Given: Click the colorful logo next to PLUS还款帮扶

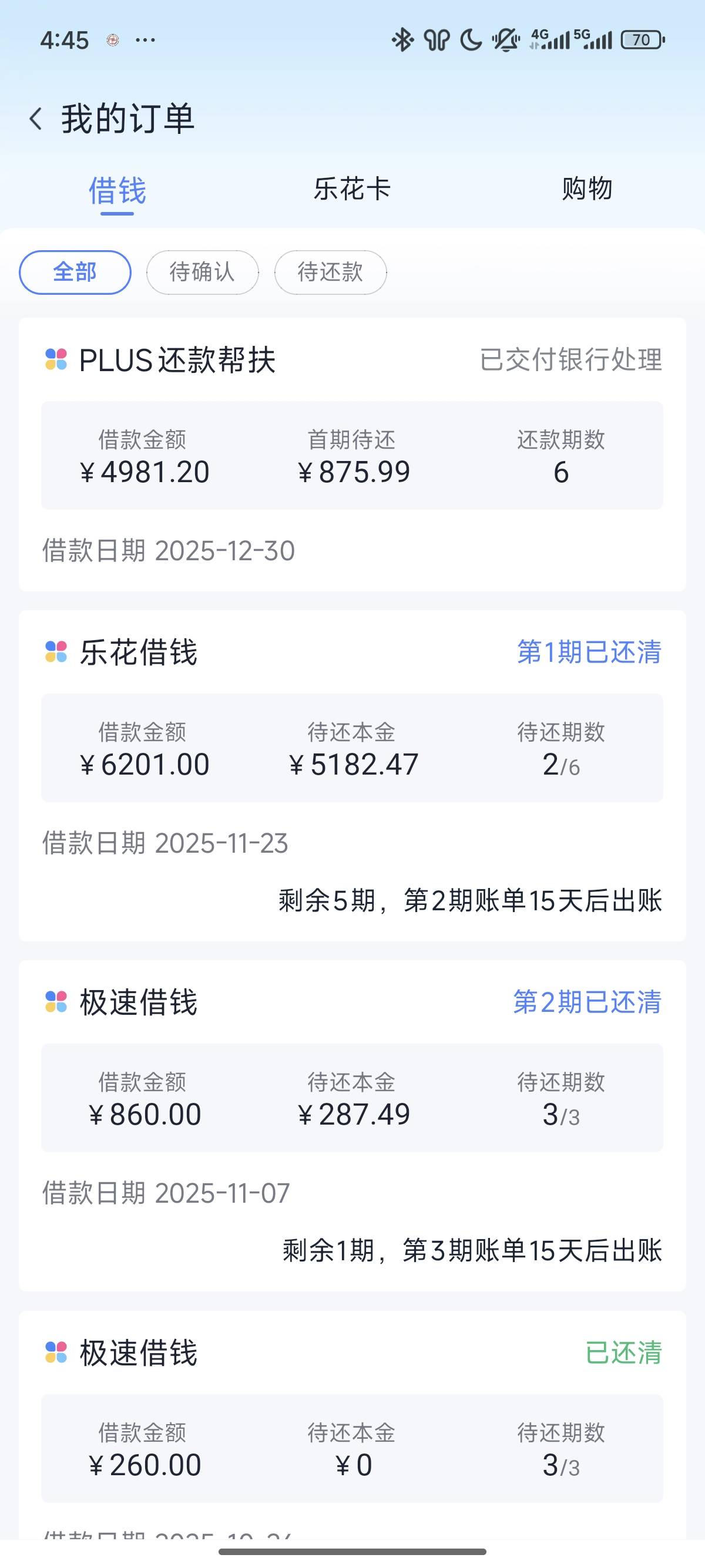Looking at the screenshot, I should (x=56, y=359).
